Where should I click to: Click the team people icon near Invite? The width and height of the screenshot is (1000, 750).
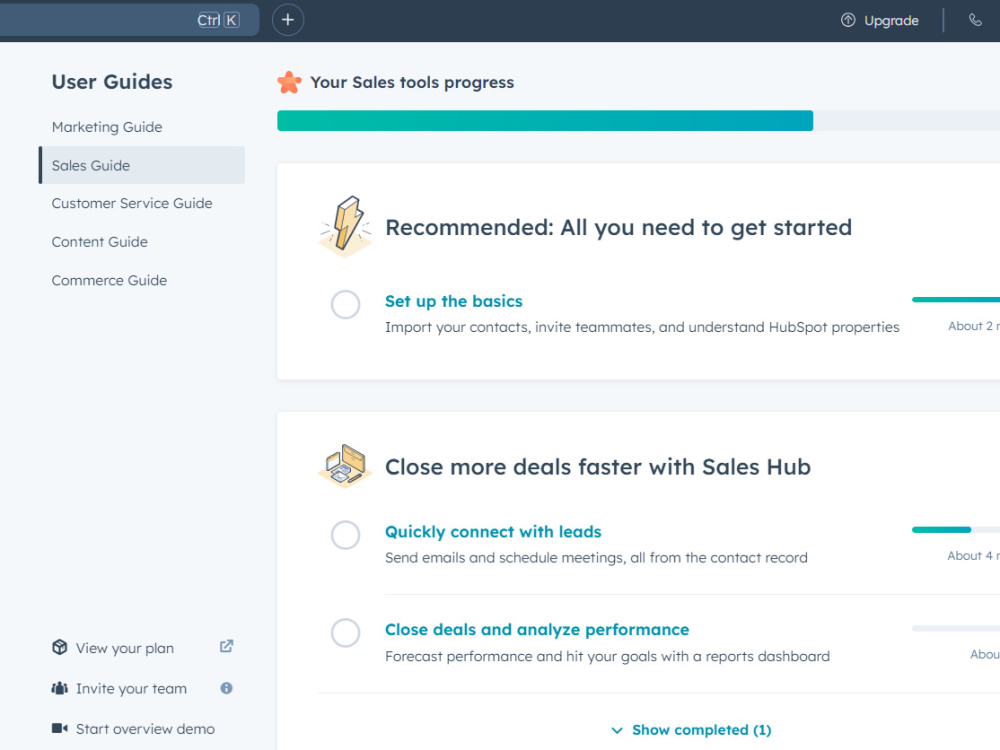pos(59,688)
